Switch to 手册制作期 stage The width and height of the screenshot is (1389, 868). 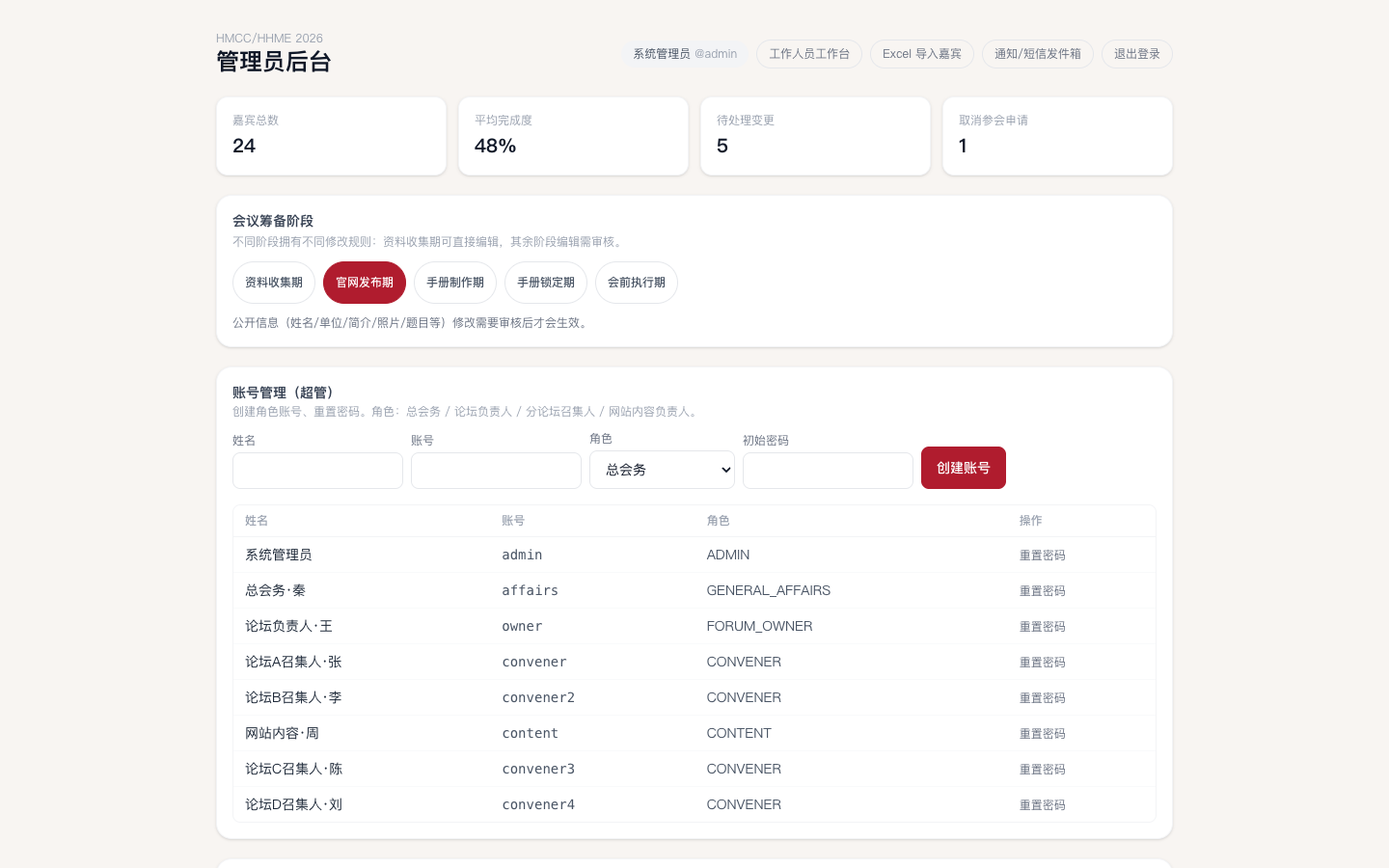[455, 283]
